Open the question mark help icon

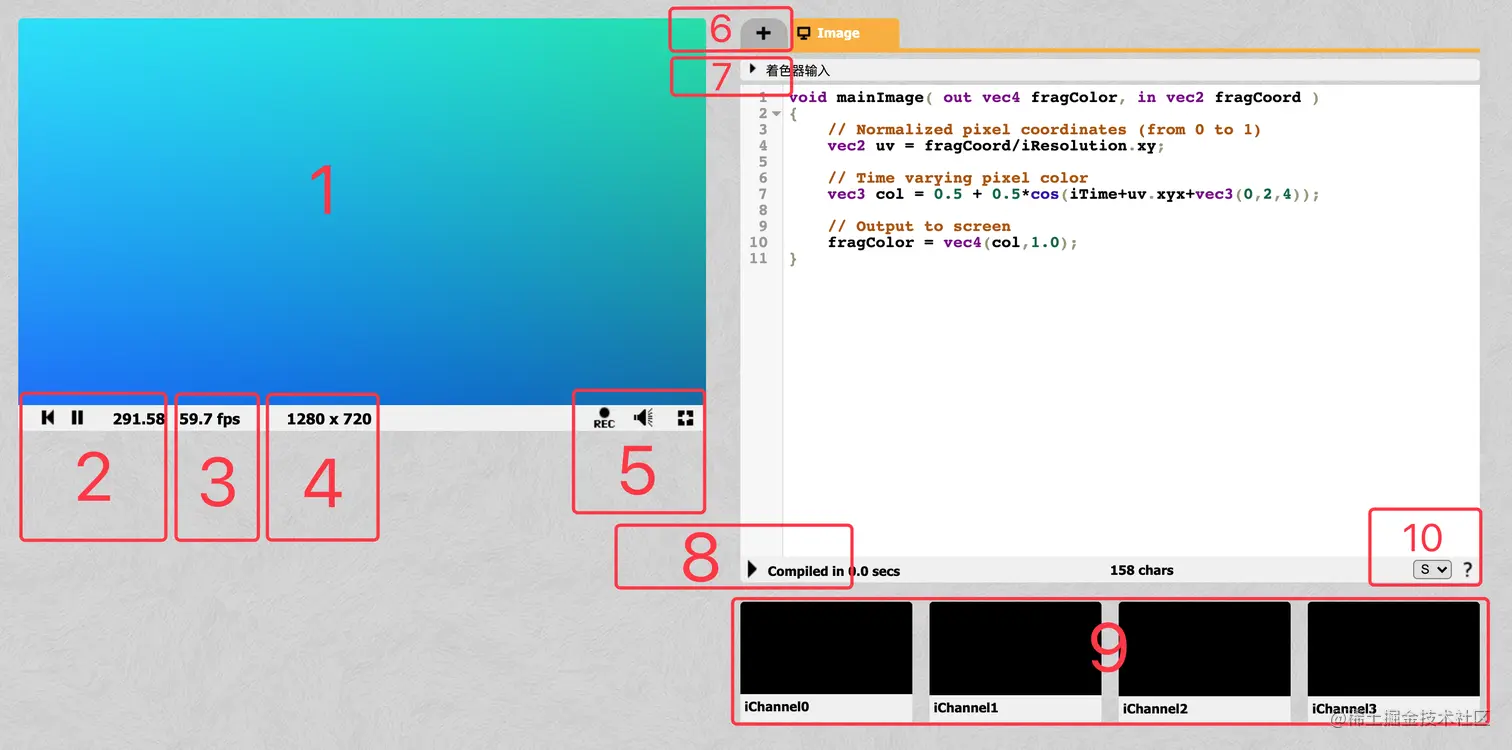(1467, 570)
